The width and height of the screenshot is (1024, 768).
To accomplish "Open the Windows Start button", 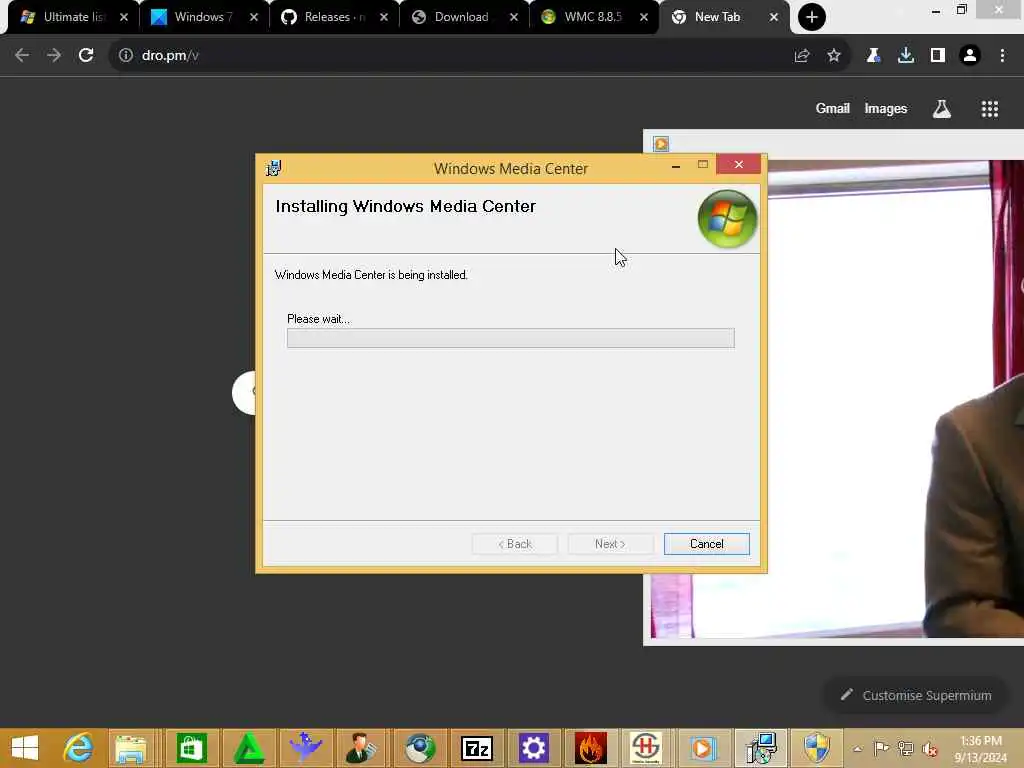I will 25,748.
